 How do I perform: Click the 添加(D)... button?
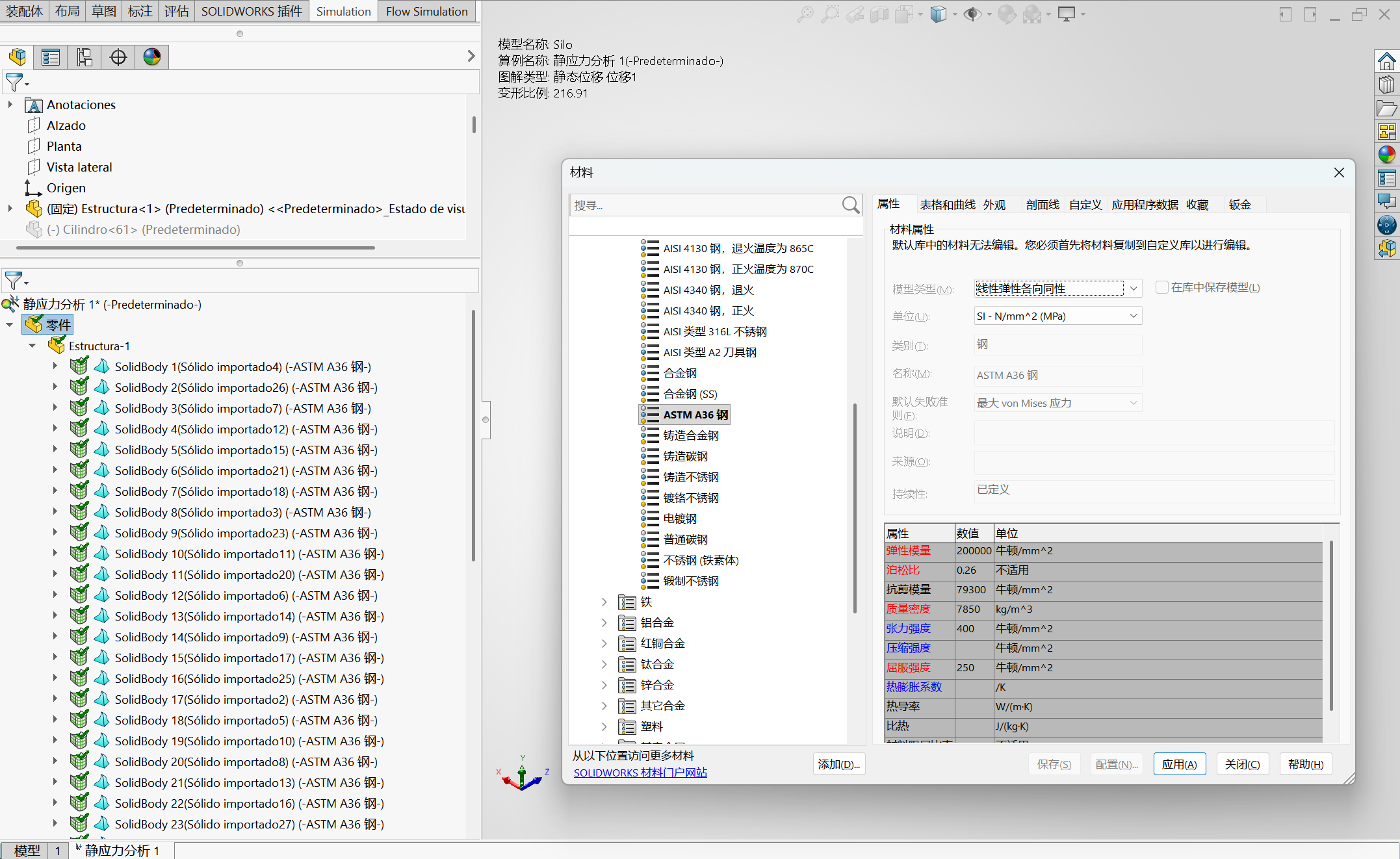pyautogui.click(x=838, y=764)
